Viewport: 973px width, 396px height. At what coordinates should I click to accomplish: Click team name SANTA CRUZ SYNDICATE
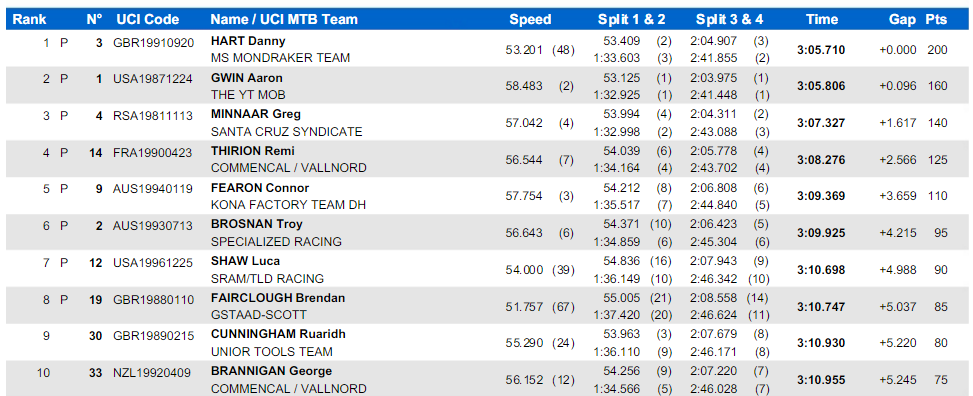(x=287, y=132)
